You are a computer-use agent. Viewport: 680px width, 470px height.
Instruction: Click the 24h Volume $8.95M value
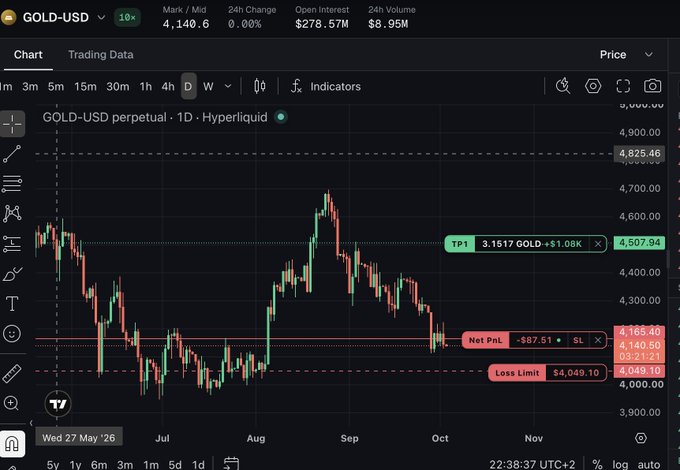[388, 24]
